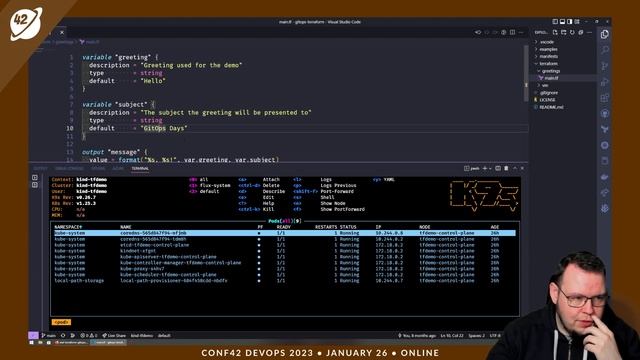
Task: Click the editor vertical scrollbar
Action: (x=526, y=73)
